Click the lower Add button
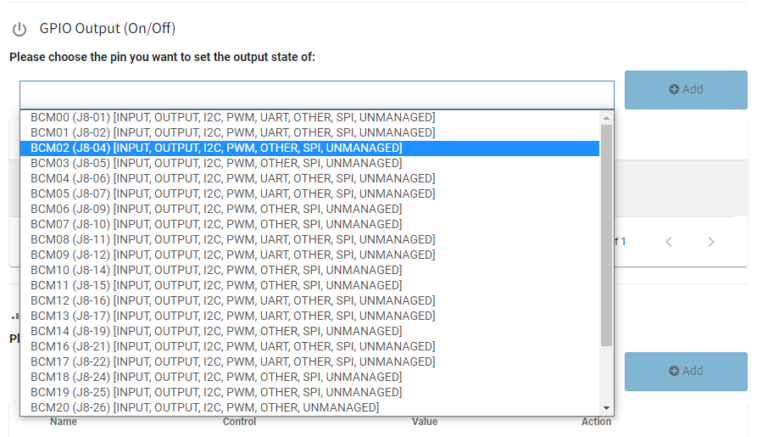The image size is (768, 437). [x=685, y=371]
